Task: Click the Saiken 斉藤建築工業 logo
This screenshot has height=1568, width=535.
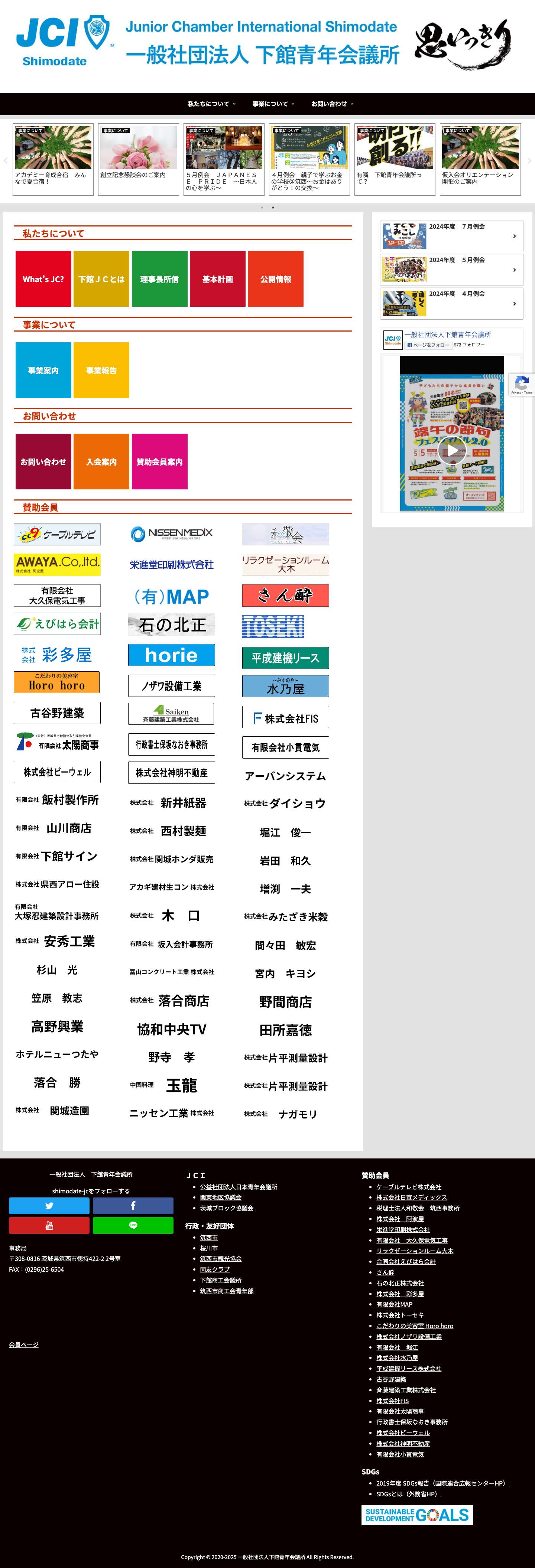Action: point(171,714)
